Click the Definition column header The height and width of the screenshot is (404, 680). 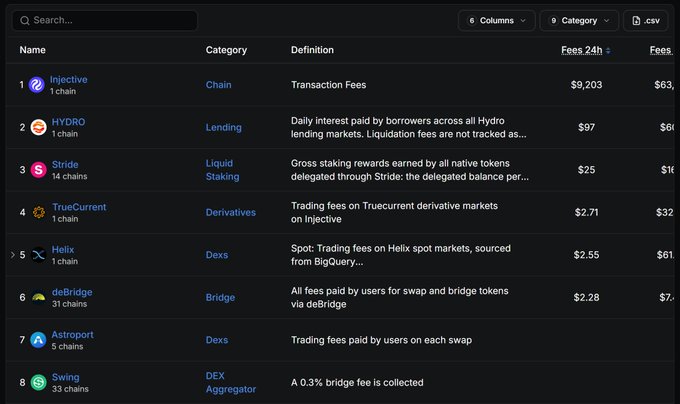[x=312, y=50]
